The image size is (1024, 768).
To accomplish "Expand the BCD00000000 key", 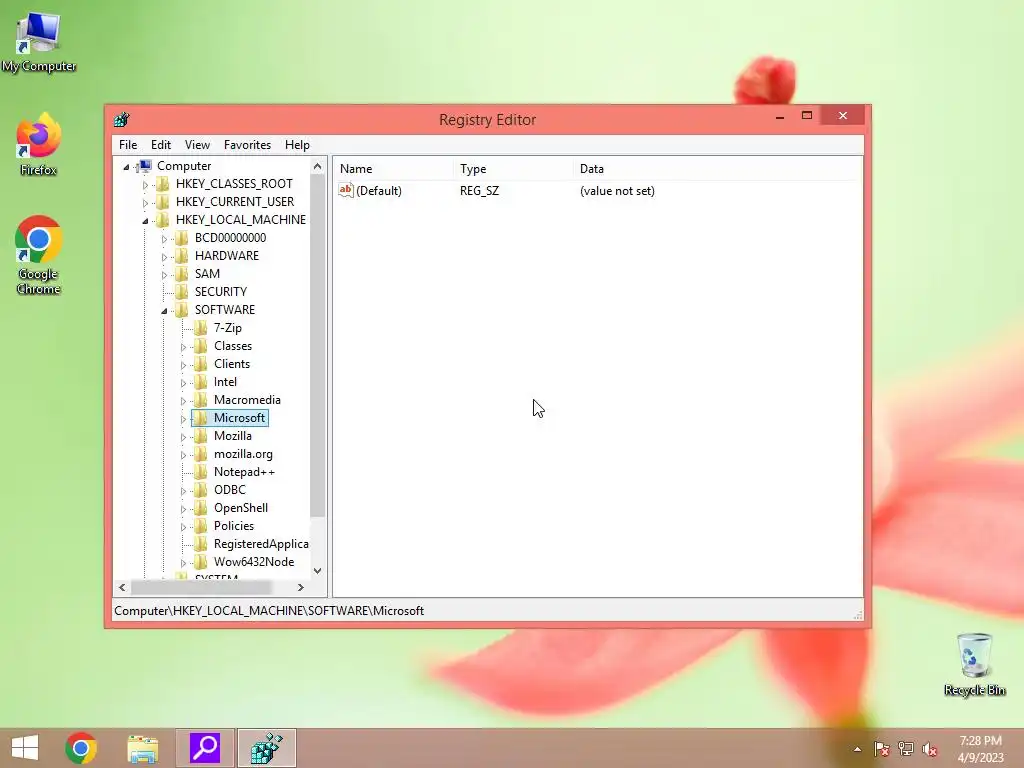I will point(165,239).
